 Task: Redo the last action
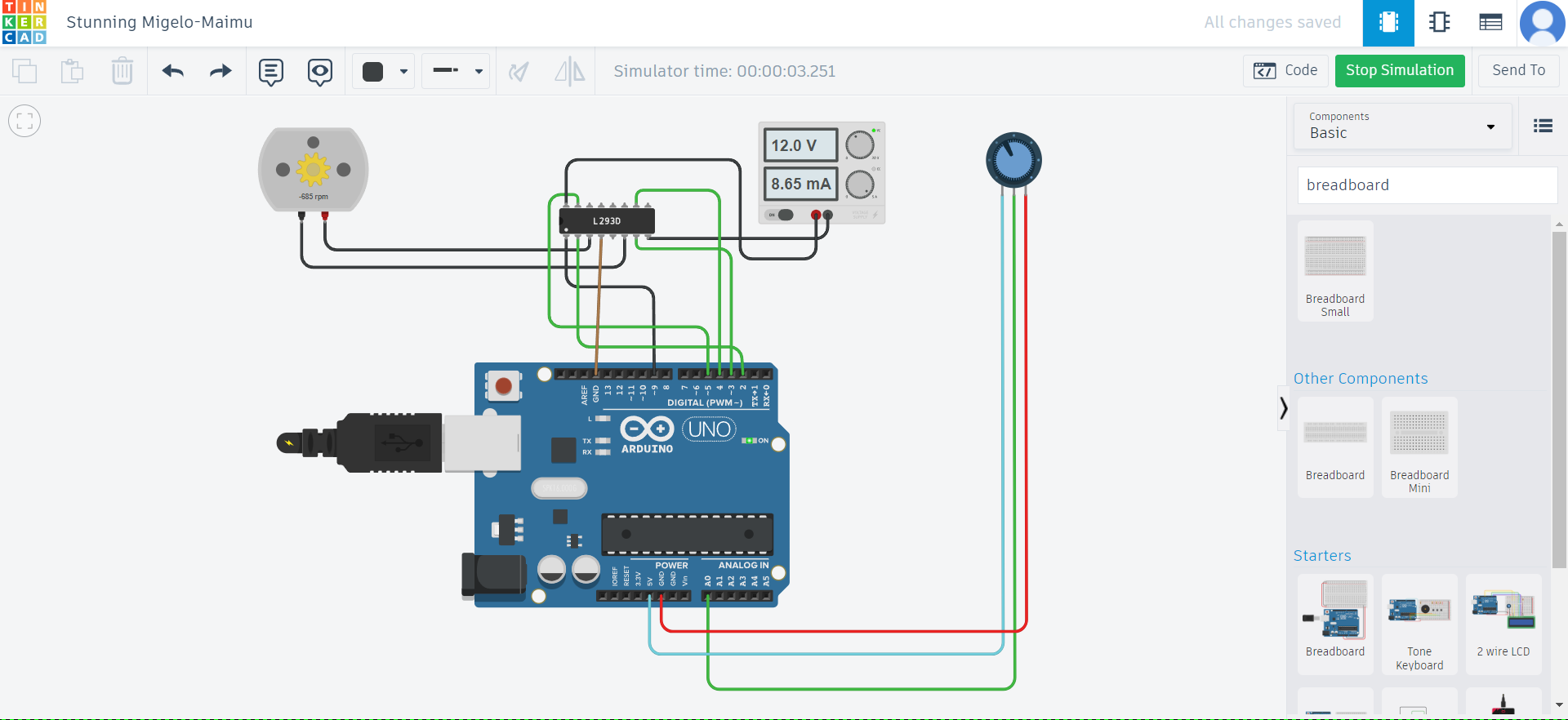[x=220, y=71]
